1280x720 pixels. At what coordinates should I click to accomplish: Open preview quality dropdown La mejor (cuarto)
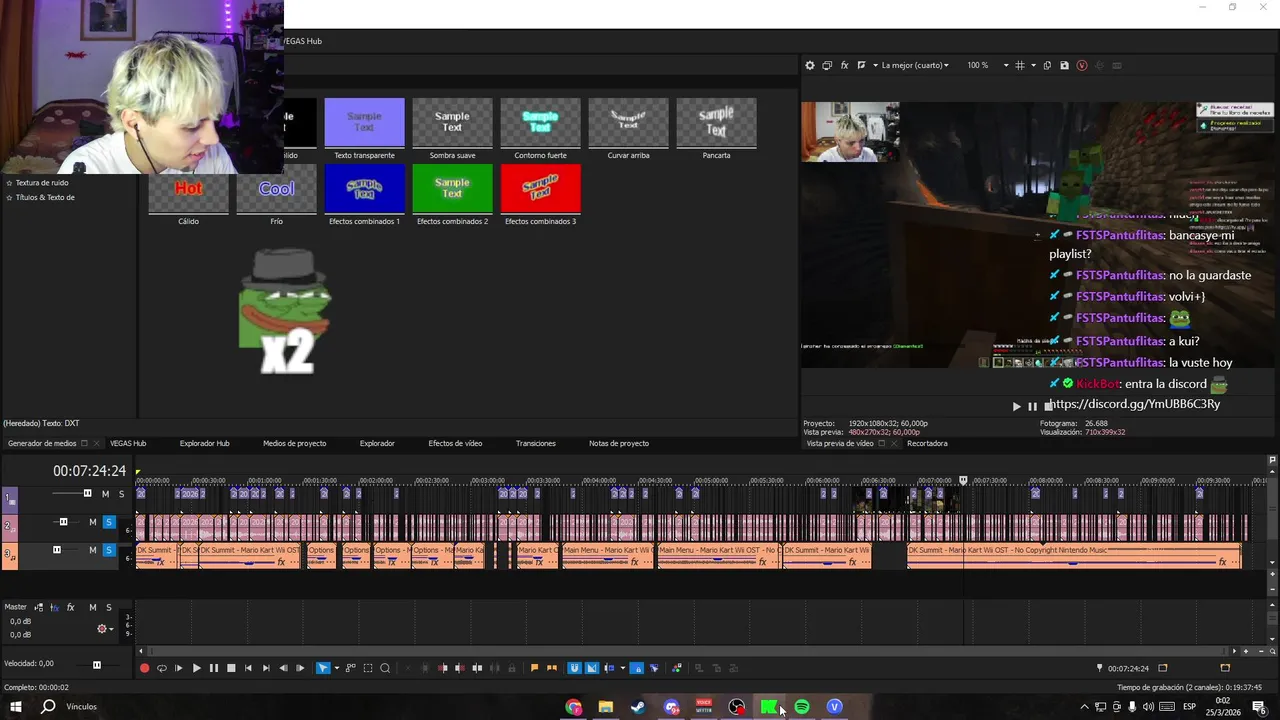coord(915,65)
